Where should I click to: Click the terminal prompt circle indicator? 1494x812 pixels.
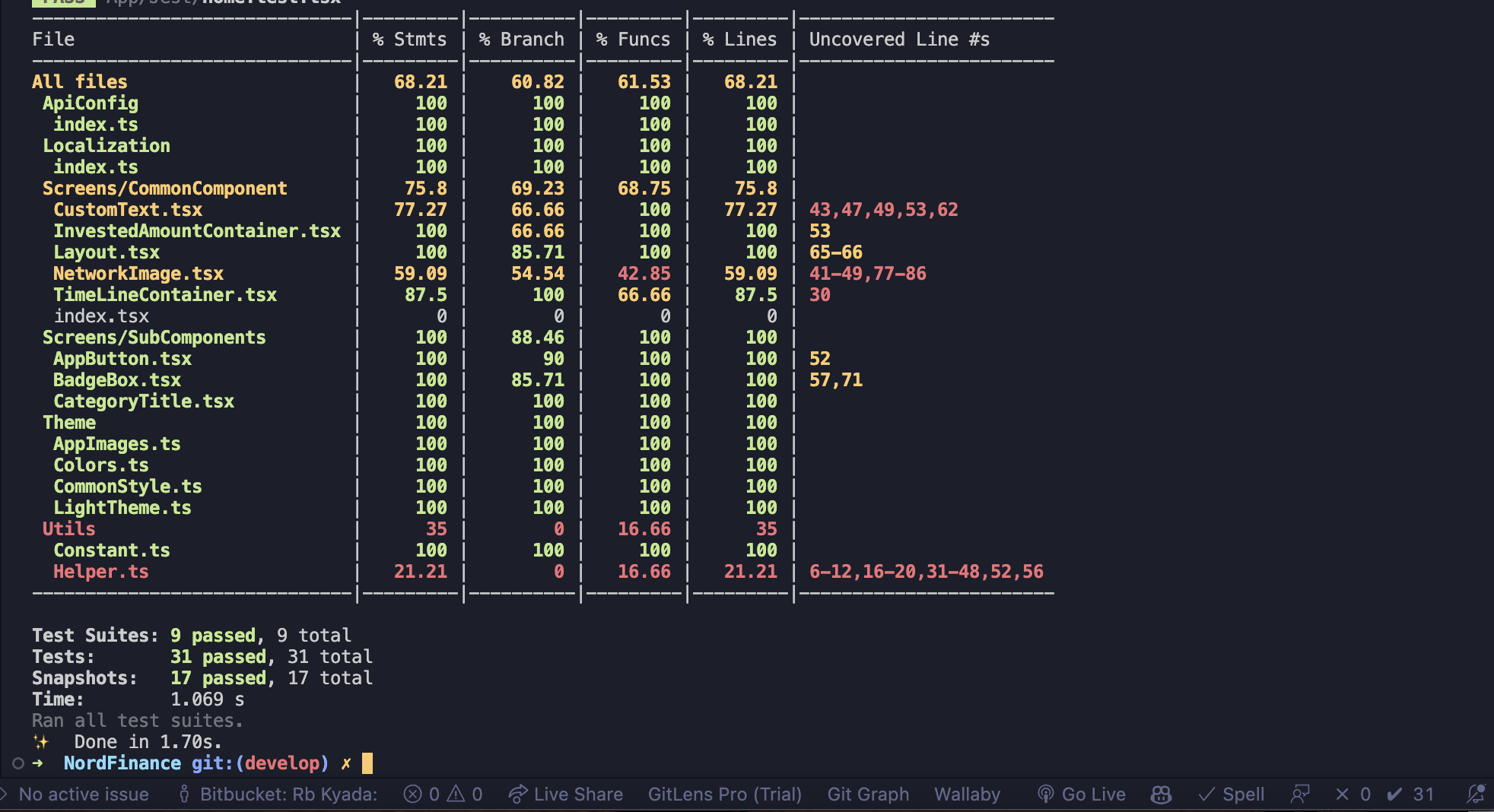(x=18, y=763)
